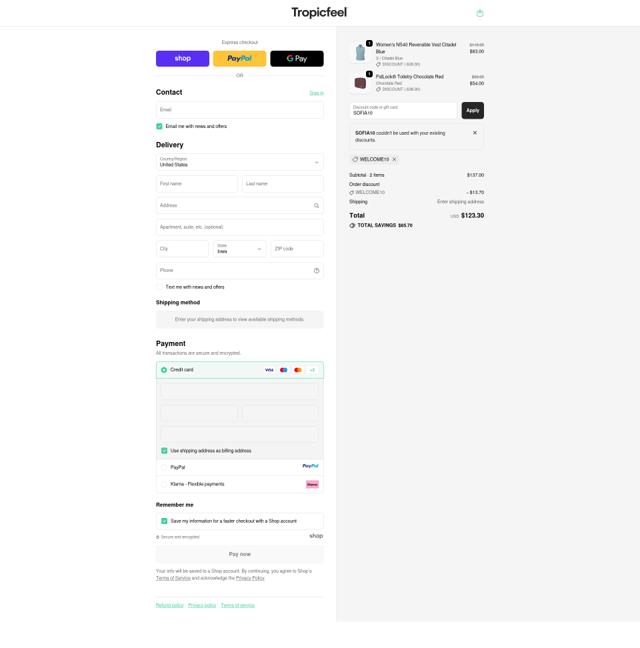Open the Country/Region dropdown
Image resolution: width=640 pixels, height=648 pixels.
(x=240, y=162)
